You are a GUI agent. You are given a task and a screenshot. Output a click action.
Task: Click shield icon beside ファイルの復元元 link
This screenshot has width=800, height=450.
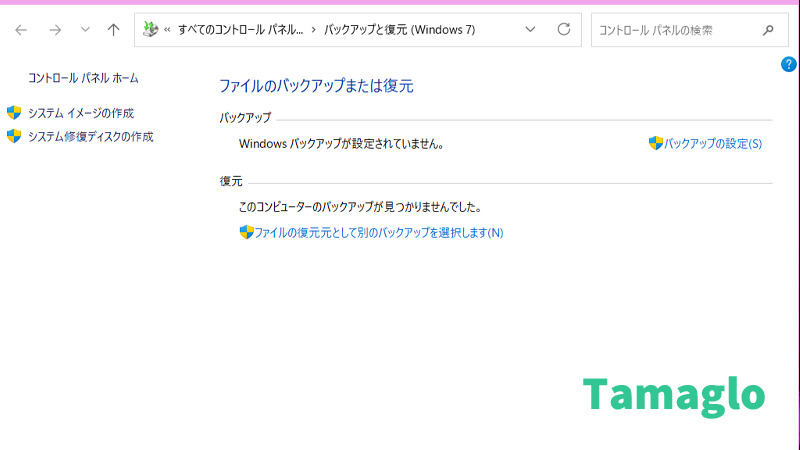246,232
